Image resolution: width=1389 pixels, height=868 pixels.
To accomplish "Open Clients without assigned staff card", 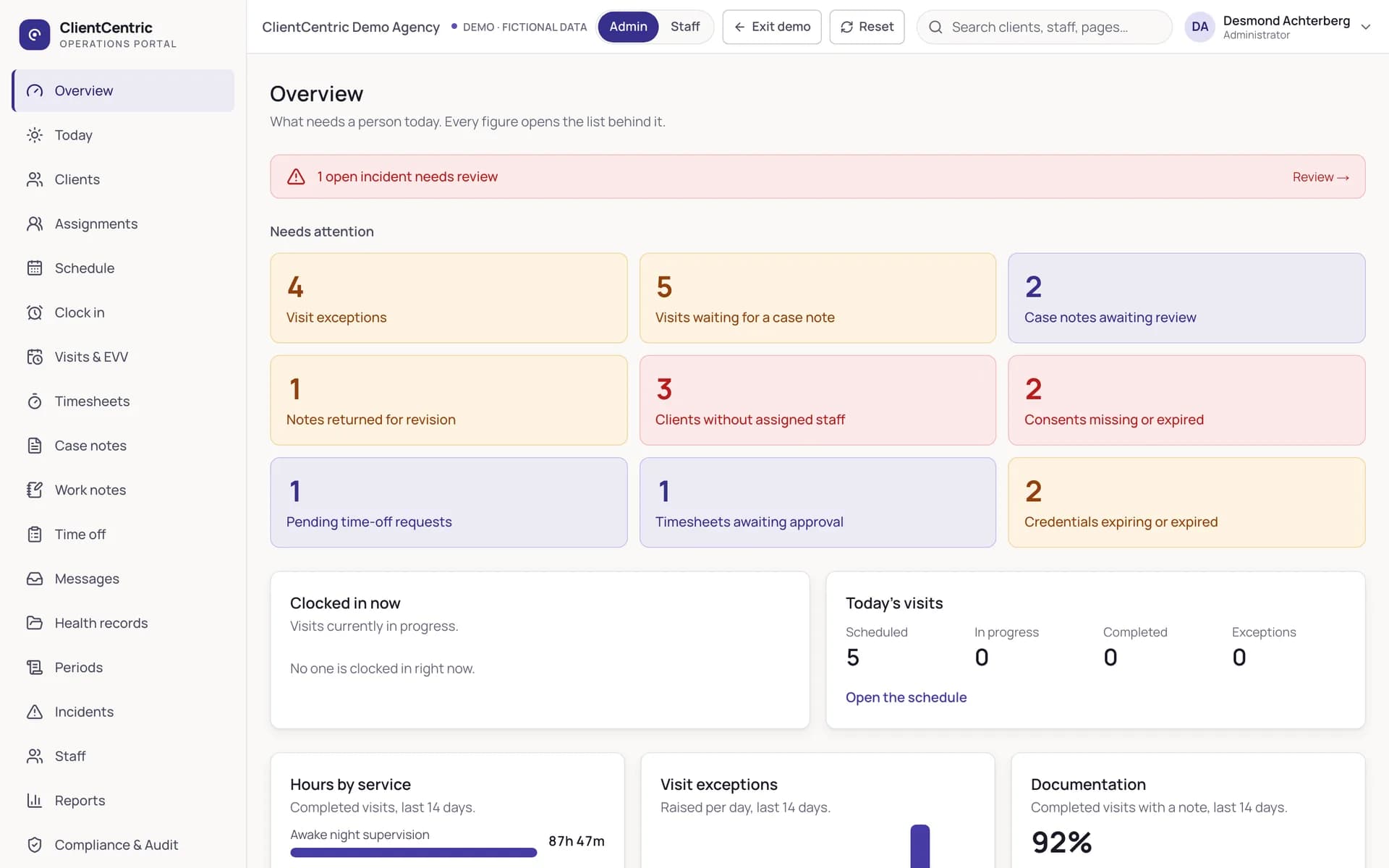I will point(817,400).
